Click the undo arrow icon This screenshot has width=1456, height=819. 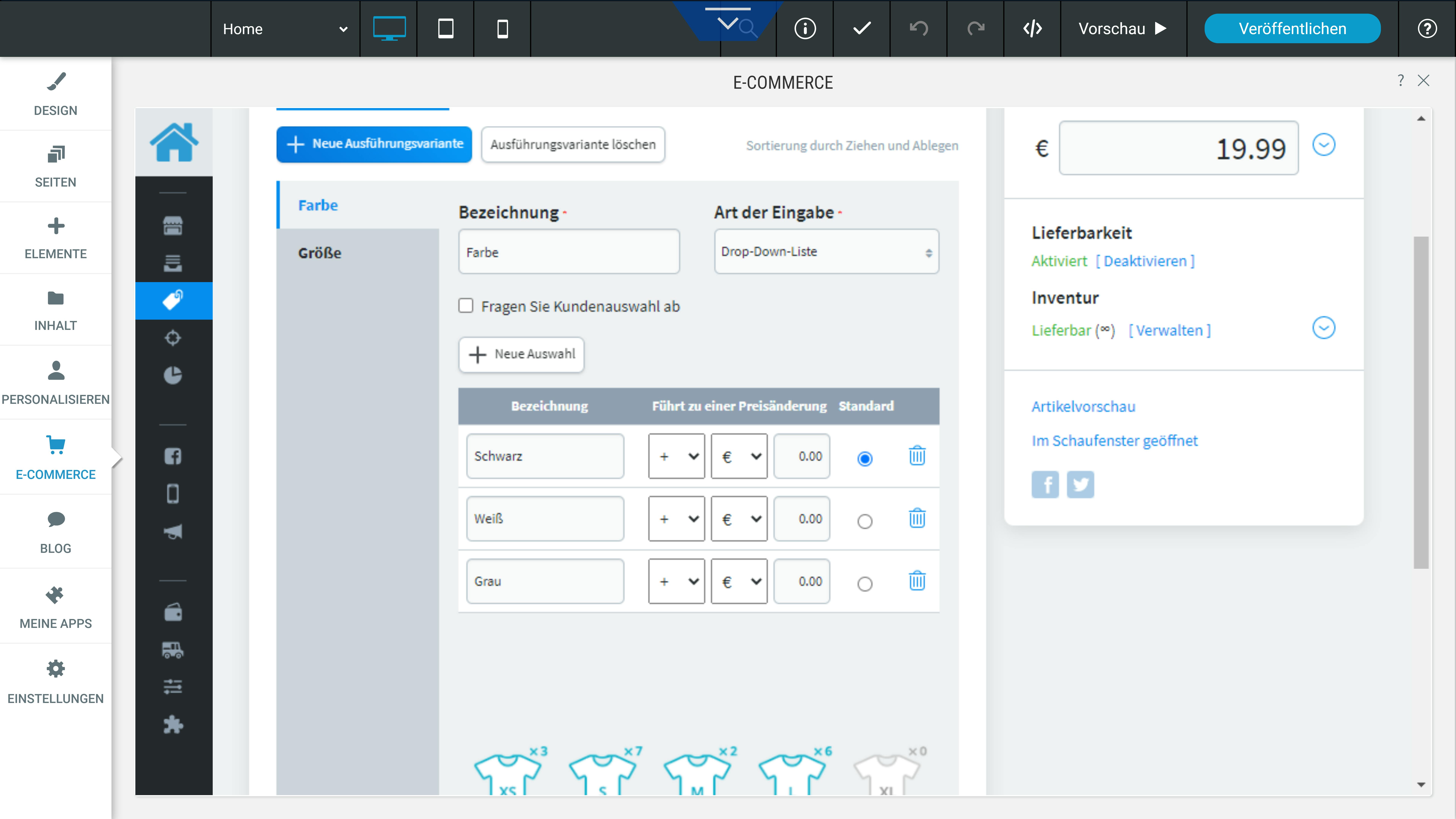click(919, 28)
